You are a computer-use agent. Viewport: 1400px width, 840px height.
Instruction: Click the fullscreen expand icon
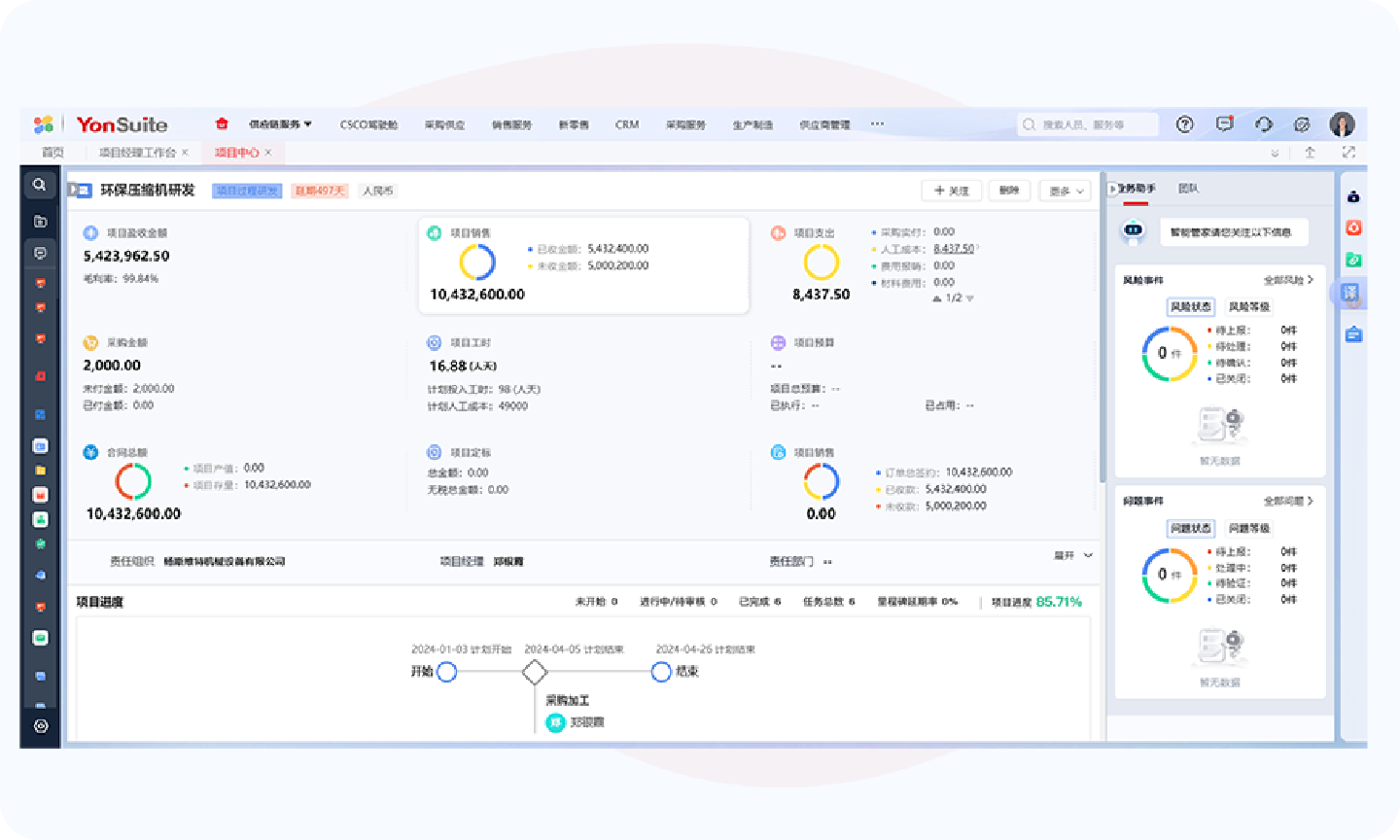[1347, 153]
